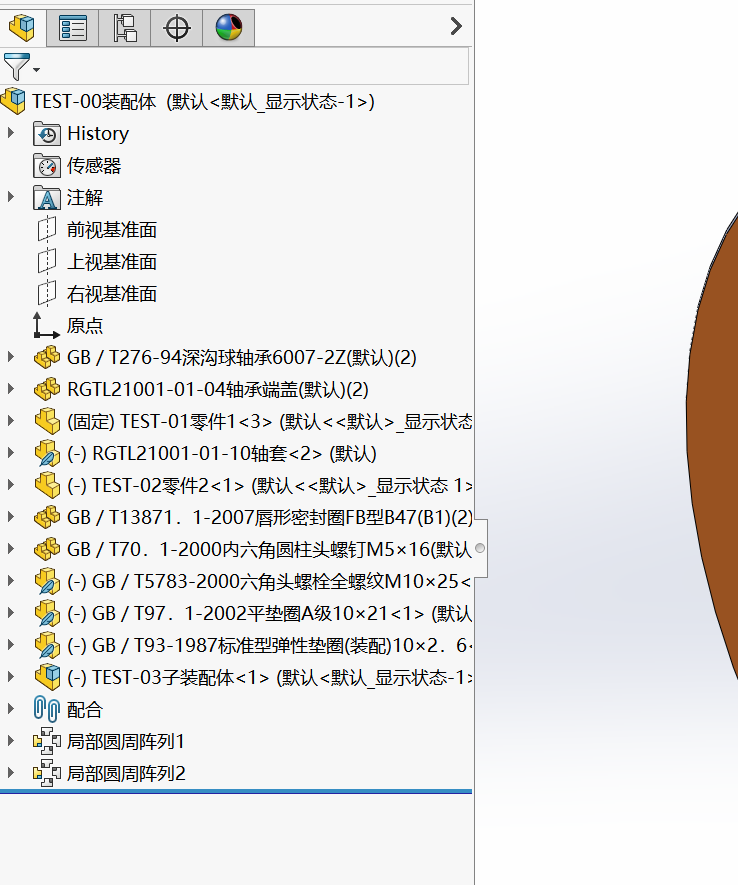The width and height of the screenshot is (738, 885).
Task: Switch to the ConfigurationManager tab
Action: click(125, 28)
